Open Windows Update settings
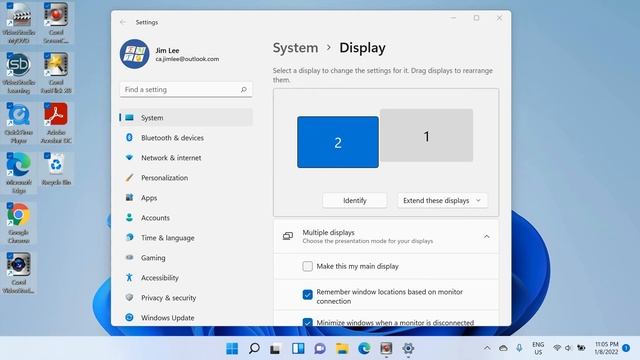This screenshot has height=360, width=640. pos(186,318)
